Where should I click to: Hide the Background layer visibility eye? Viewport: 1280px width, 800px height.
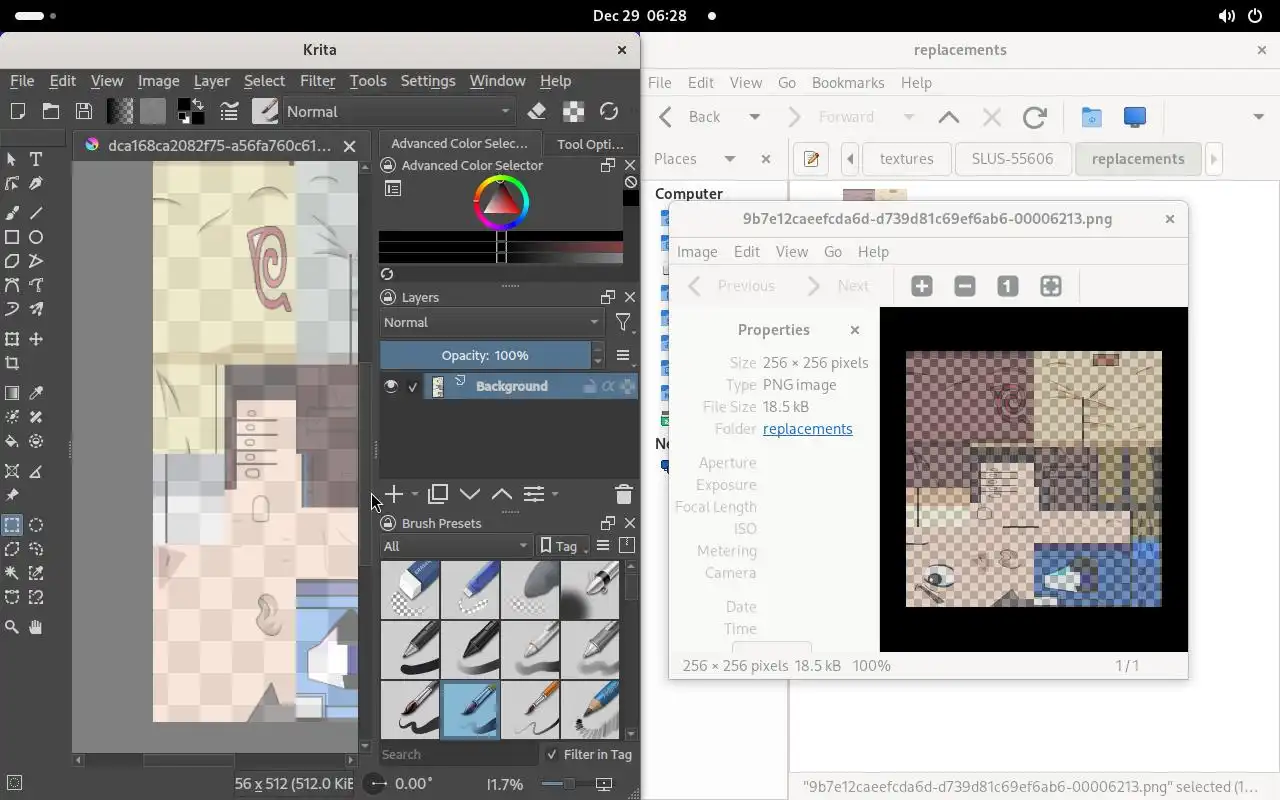point(391,386)
